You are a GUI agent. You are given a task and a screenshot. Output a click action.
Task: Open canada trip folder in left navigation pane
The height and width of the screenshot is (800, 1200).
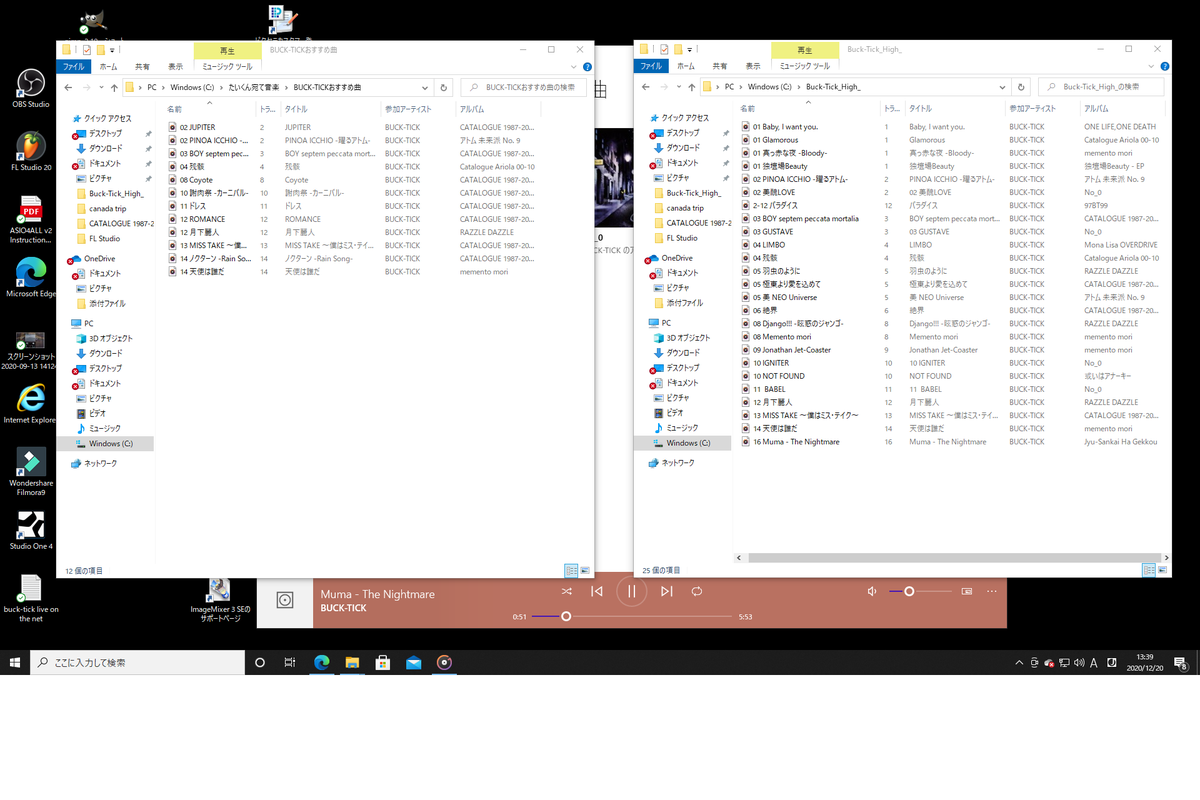point(109,208)
